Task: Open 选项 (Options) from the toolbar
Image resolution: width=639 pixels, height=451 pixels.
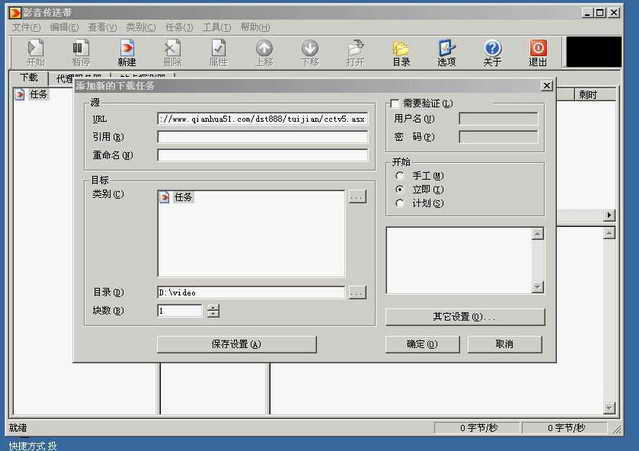Action: (x=447, y=52)
